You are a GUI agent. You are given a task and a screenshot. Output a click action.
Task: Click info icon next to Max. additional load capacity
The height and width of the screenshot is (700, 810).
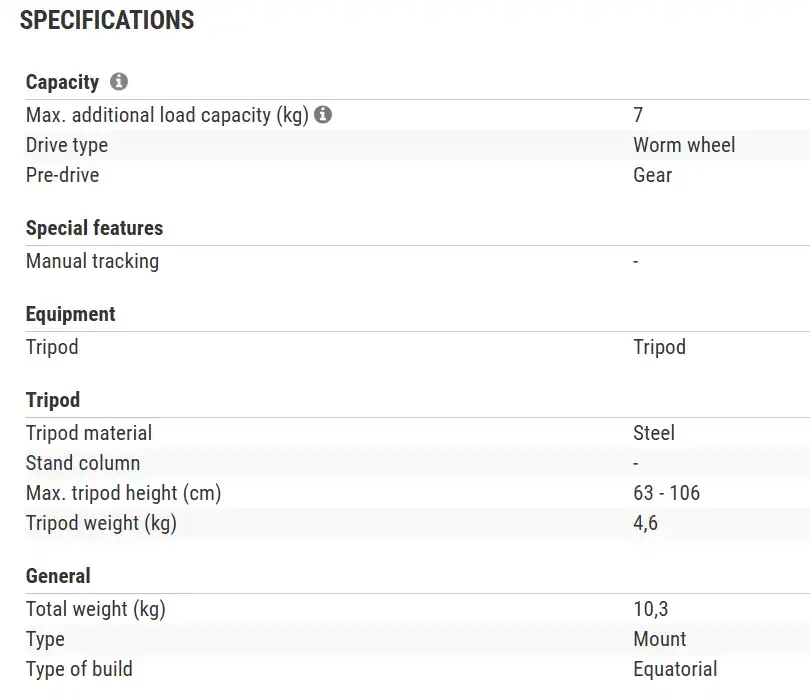click(x=323, y=115)
